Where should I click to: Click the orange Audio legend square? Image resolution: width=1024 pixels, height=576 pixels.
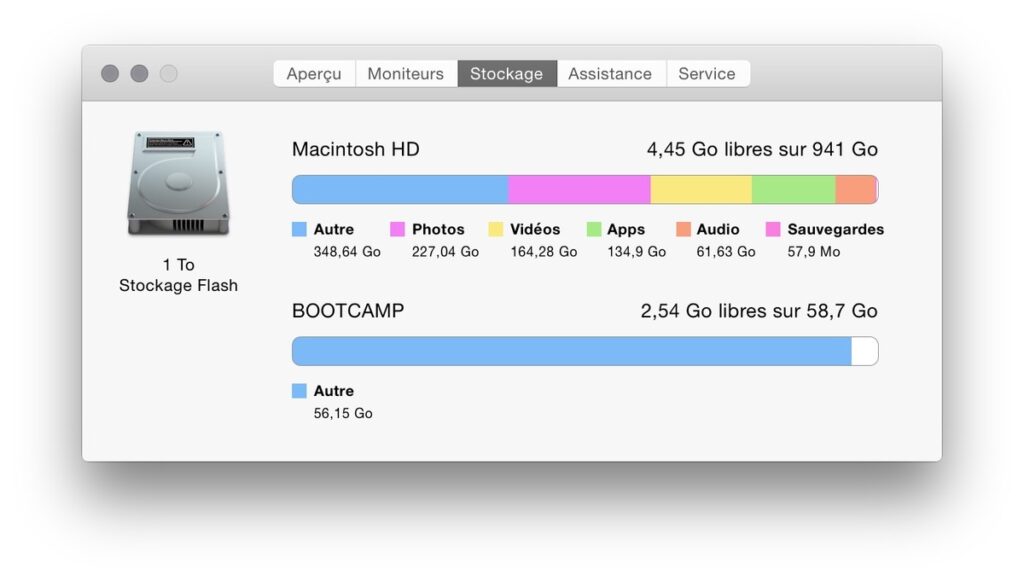[x=683, y=229]
